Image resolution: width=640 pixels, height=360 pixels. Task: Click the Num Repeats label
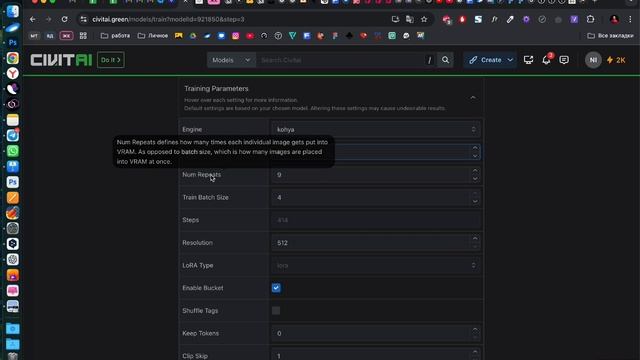pyautogui.click(x=201, y=175)
